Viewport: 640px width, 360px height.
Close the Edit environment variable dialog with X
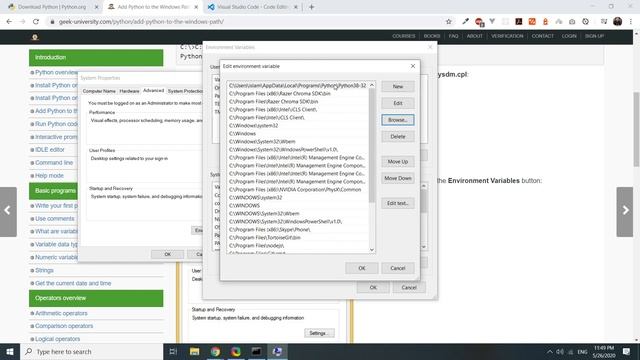click(x=413, y=66)
